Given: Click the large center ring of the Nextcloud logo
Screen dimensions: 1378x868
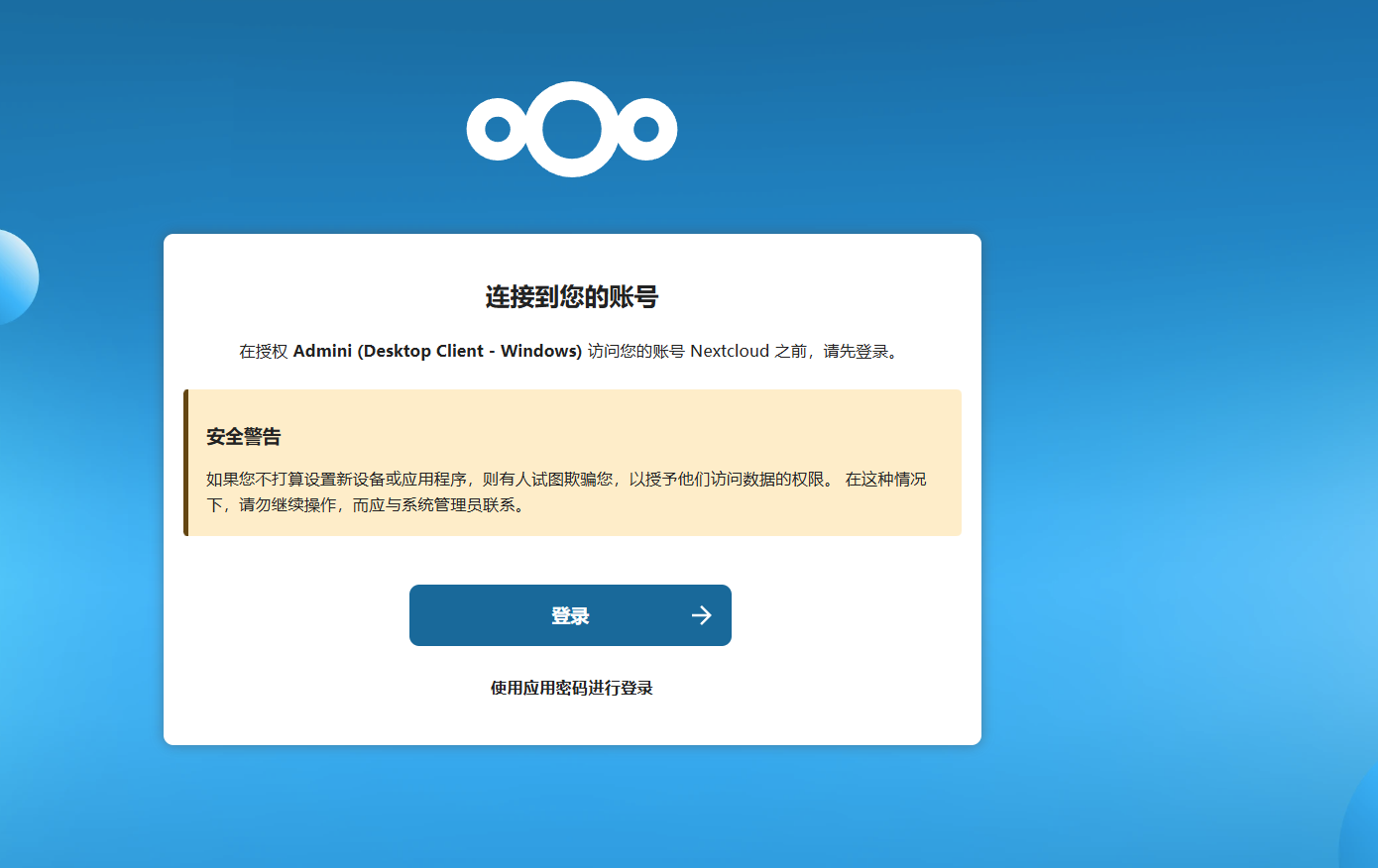Looking at the screenshot, I should (x=572, y=129).
